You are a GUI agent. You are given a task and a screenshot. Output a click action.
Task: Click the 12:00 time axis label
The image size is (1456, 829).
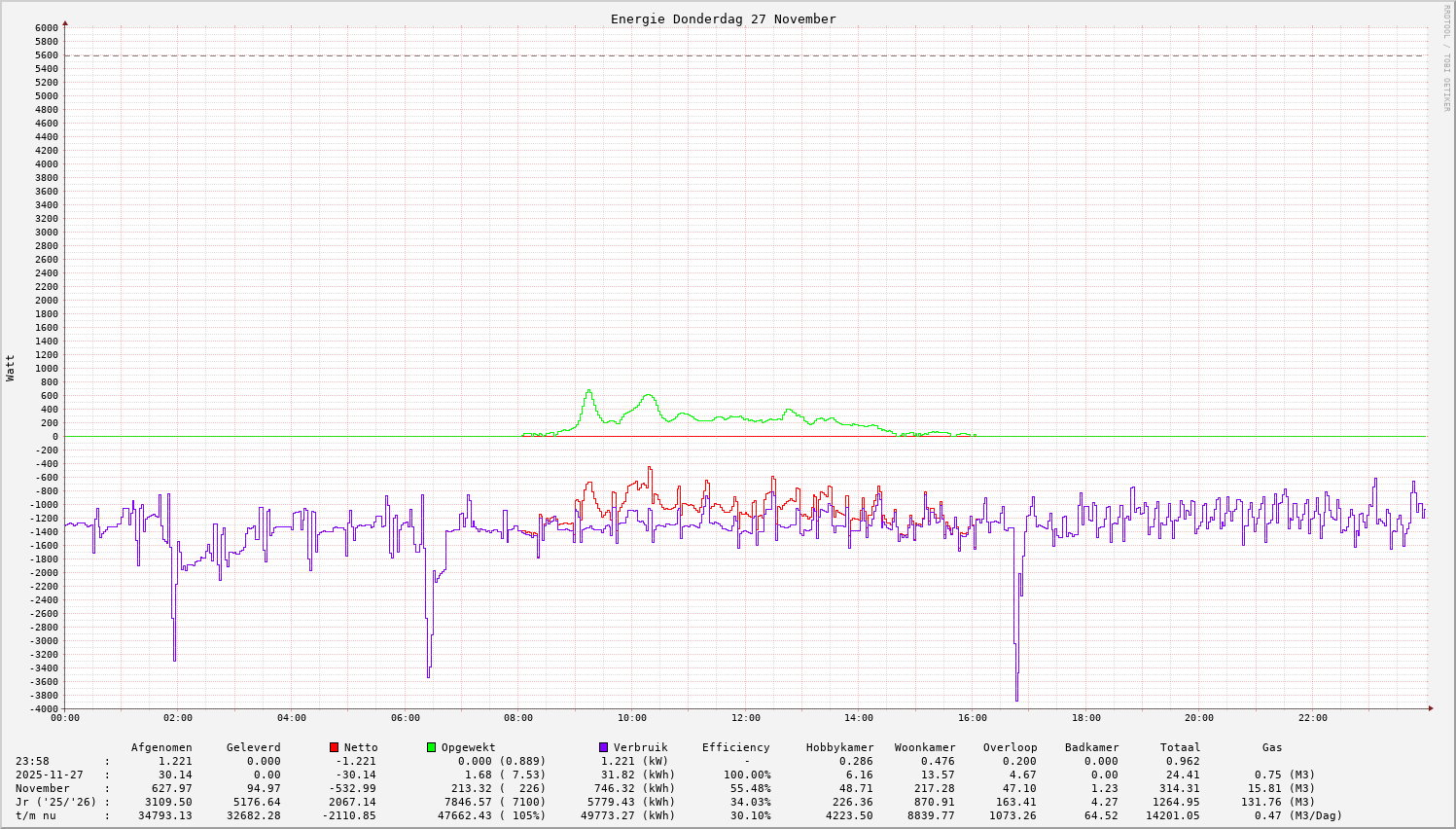tap(745, 718)
